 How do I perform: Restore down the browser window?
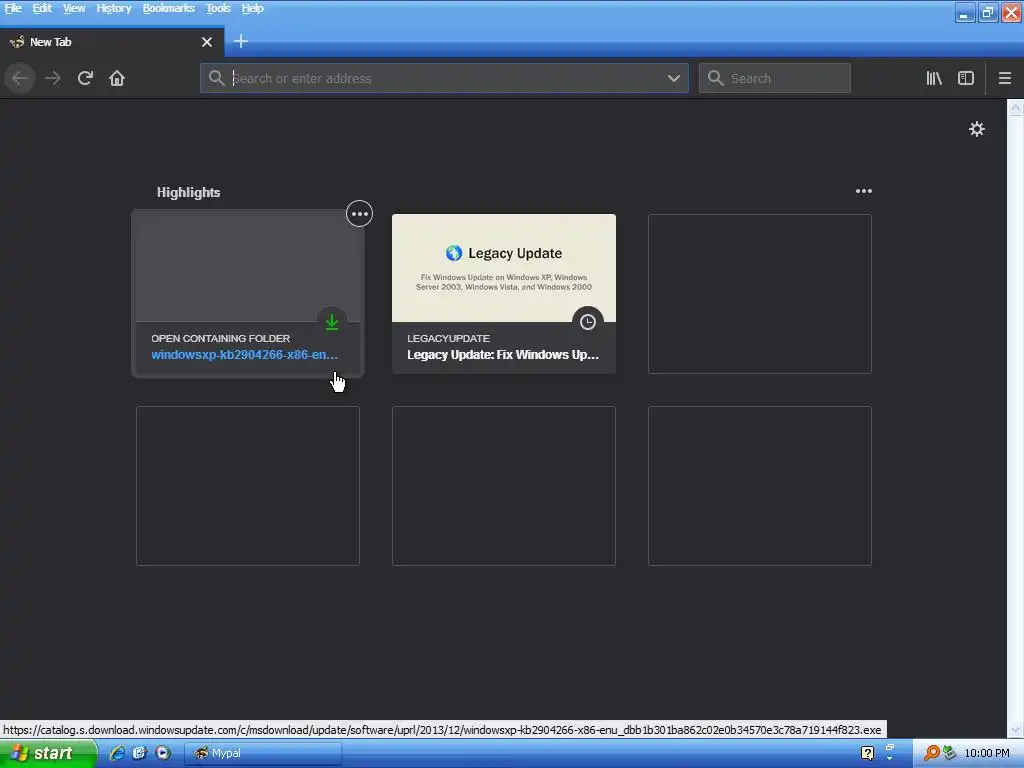(987, 12)
